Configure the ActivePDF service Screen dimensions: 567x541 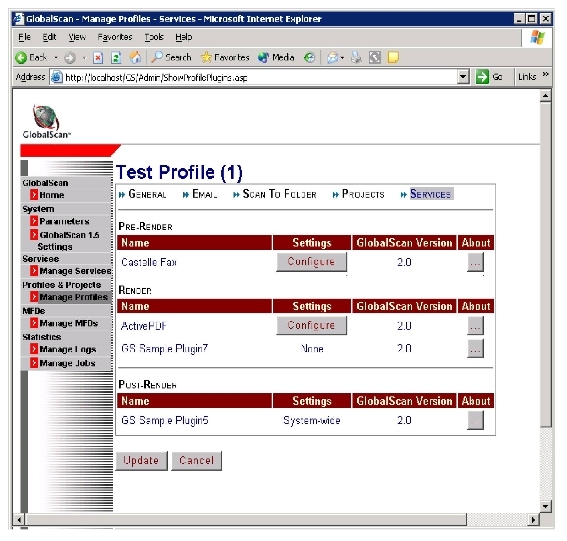pyautogui.click(x=311, y=325)
